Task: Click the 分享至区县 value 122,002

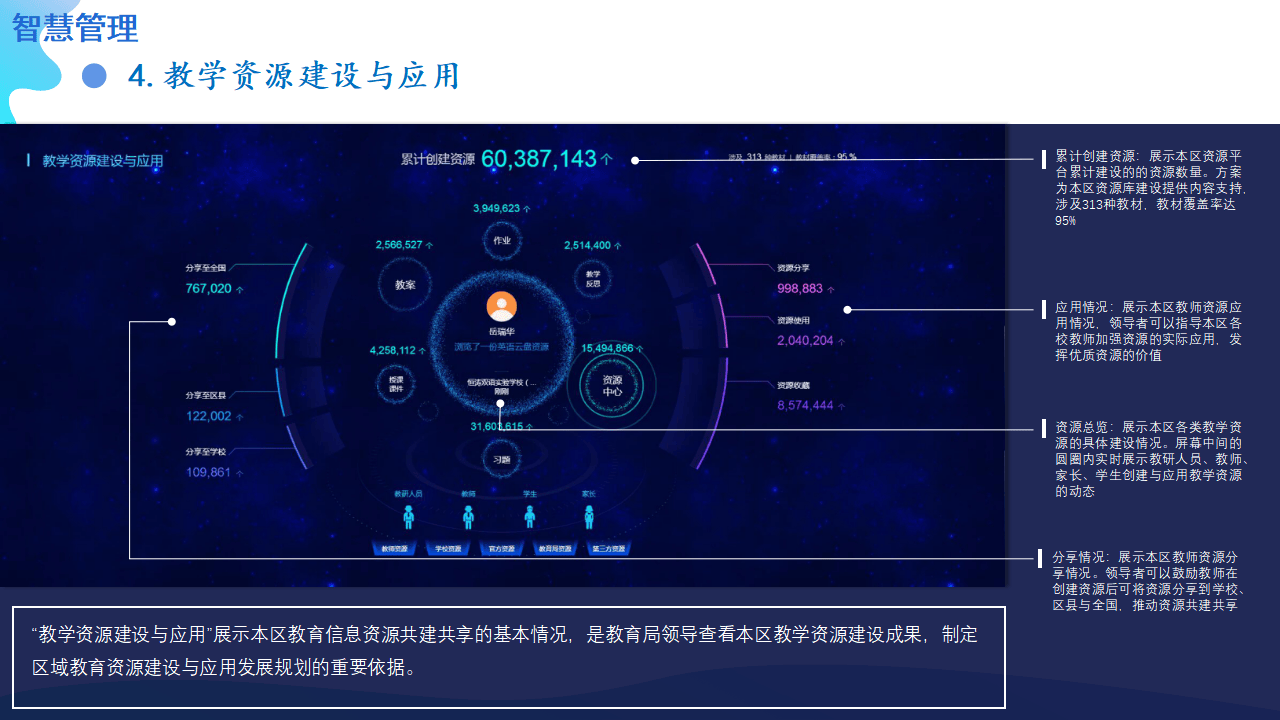Action: 209,416
